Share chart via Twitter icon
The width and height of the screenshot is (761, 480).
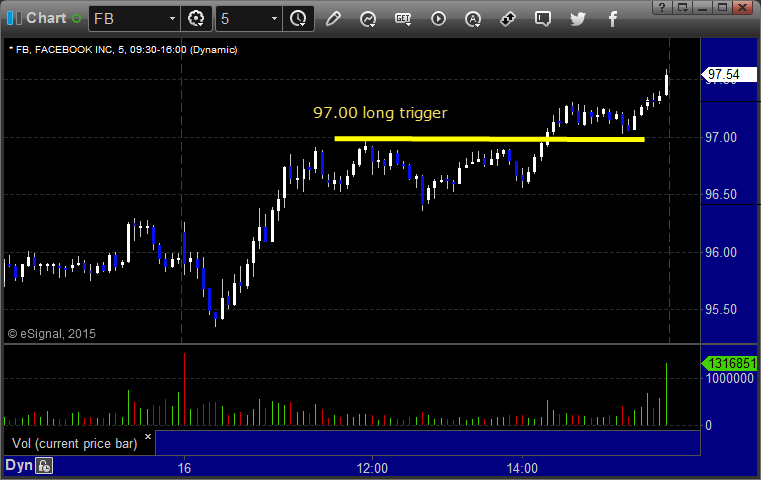point(578,19)
